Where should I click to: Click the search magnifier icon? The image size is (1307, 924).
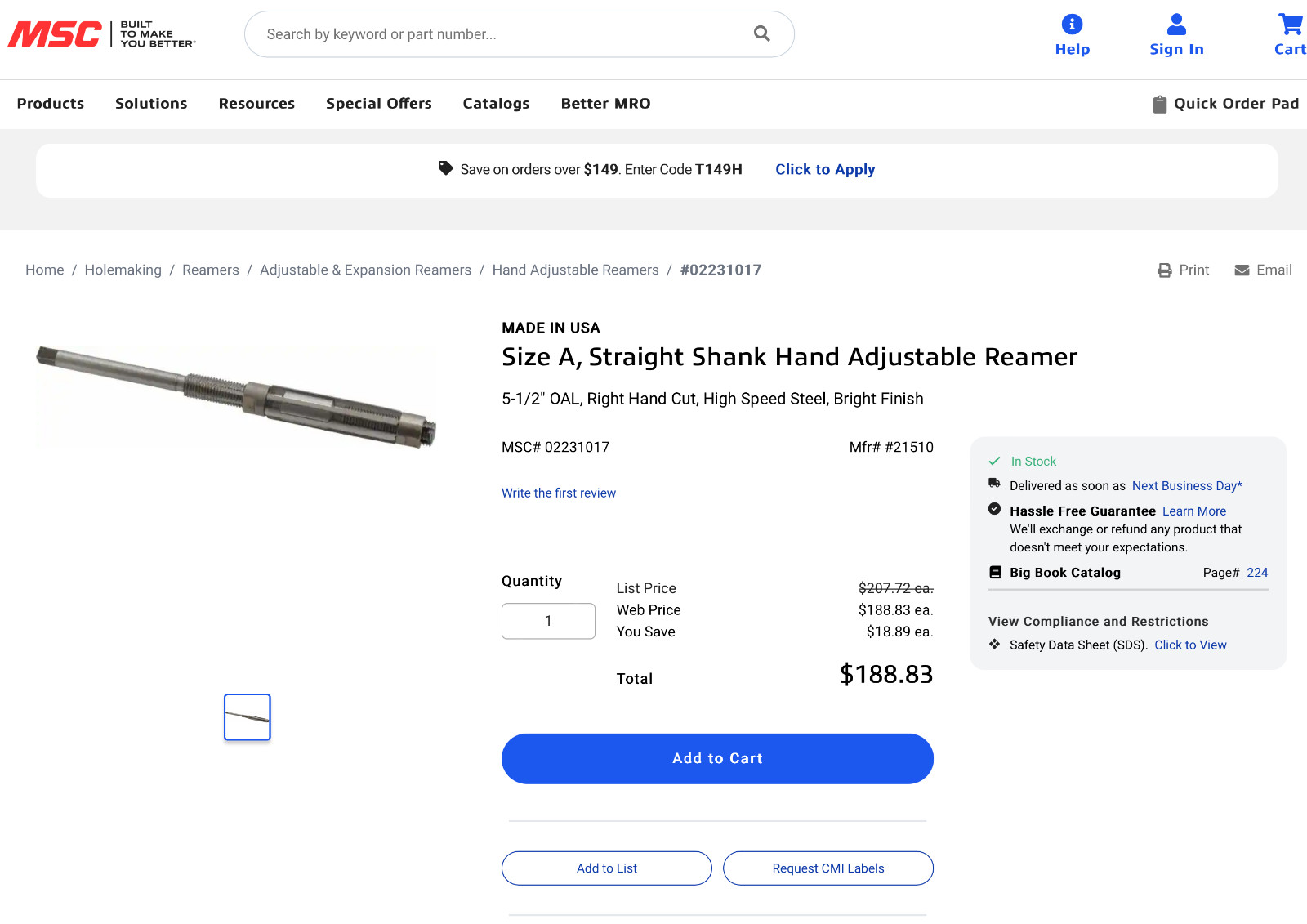[x=761, y=33]
